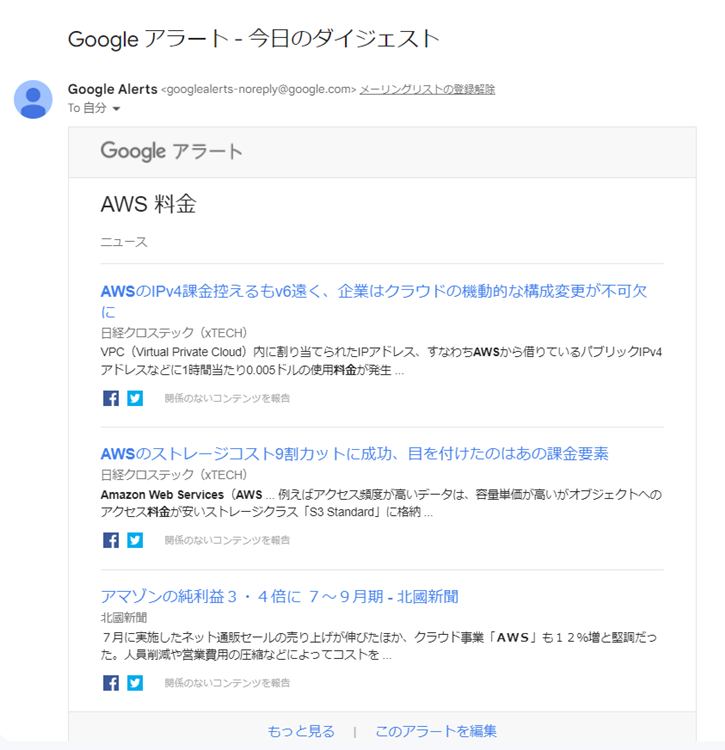The width and height of the screenshot is (725, 750).
Task: Click the AWS 料金 alert heading
Action: (x=148, y=204)
